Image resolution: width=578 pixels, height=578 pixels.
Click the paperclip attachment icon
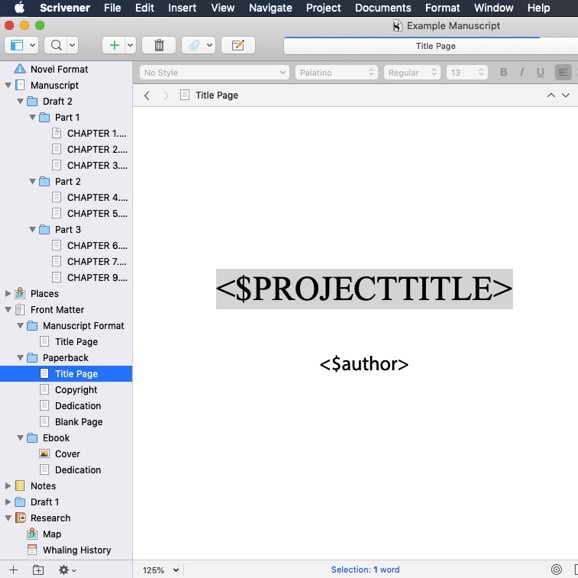point(194,45)
